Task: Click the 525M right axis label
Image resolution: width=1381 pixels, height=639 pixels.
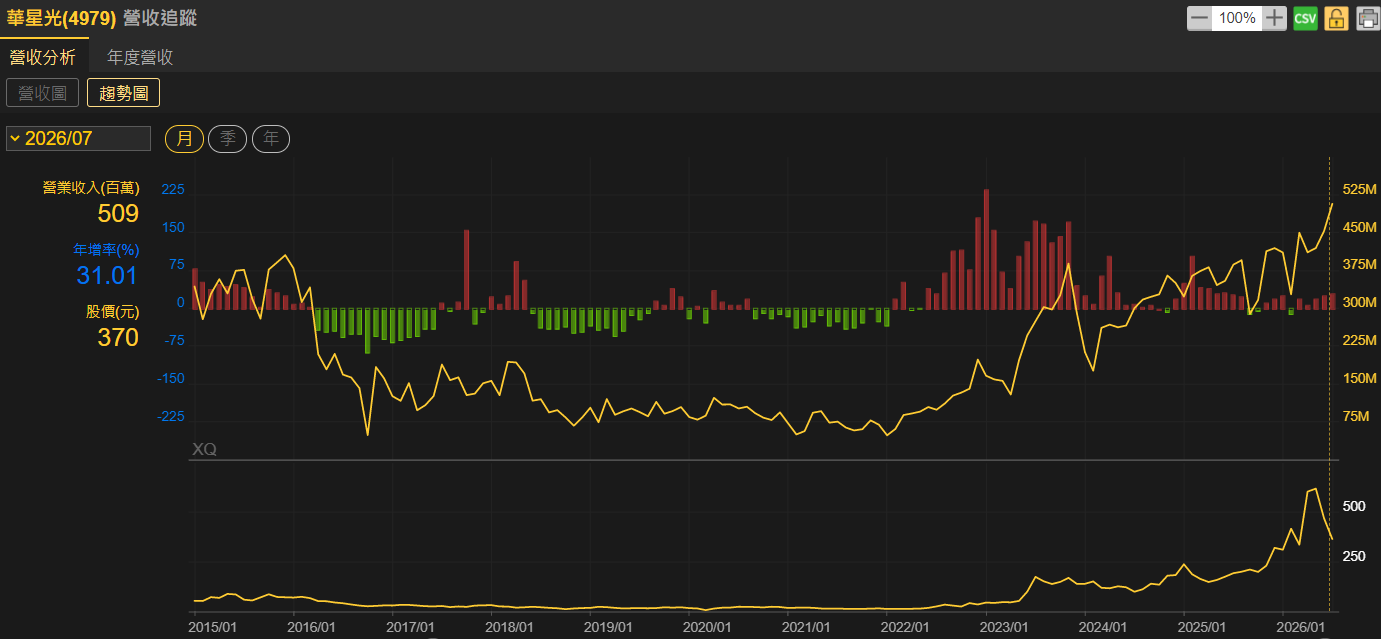Action: pos(1360,189)
